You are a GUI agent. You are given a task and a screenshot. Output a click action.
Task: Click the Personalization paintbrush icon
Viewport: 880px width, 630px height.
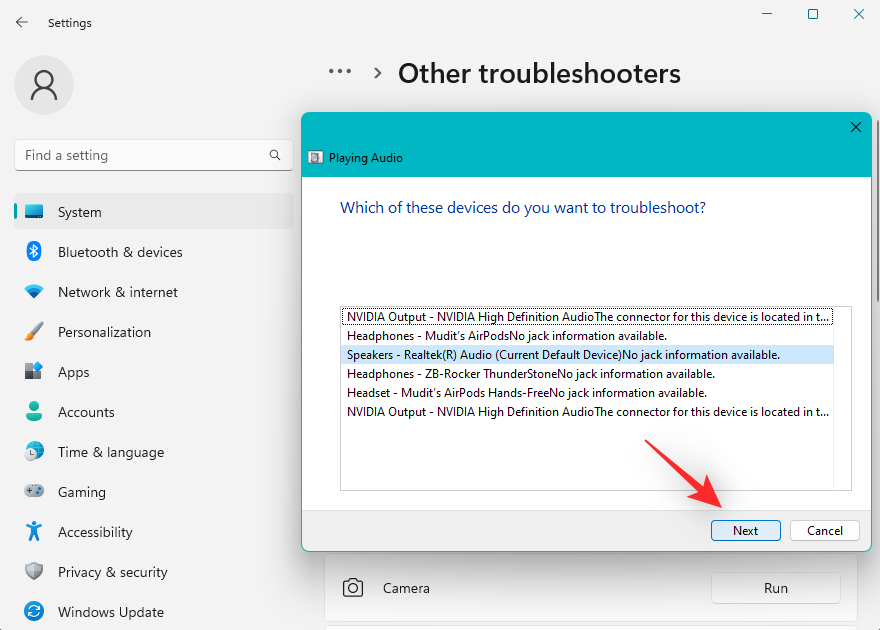click(34, 332)
